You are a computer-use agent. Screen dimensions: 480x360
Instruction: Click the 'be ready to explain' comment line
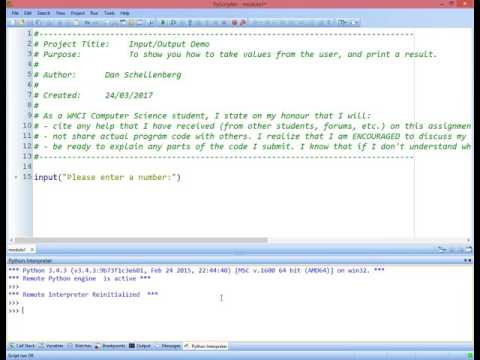pyautogui.click(x=253, y=147)
